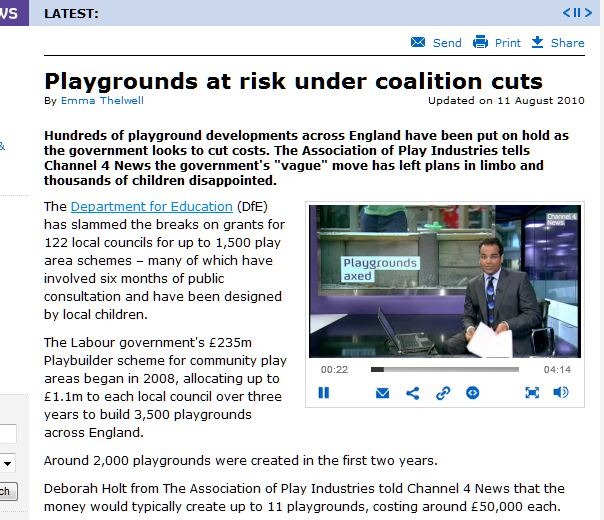This screenshot has width=604, height=520.
Task: Go to next latest headline arrow
Action: click(589, 13)
